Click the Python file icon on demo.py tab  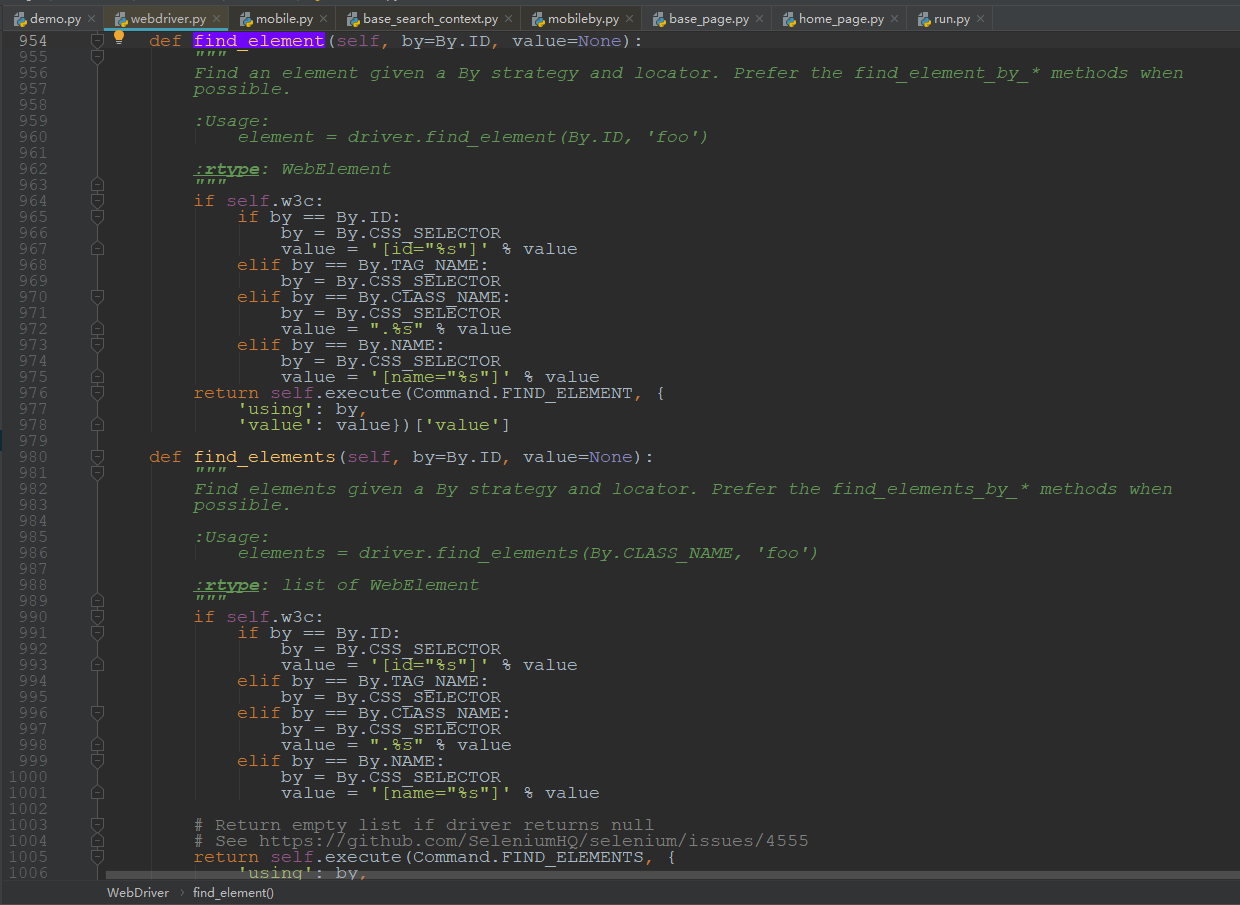pos(18,16)
